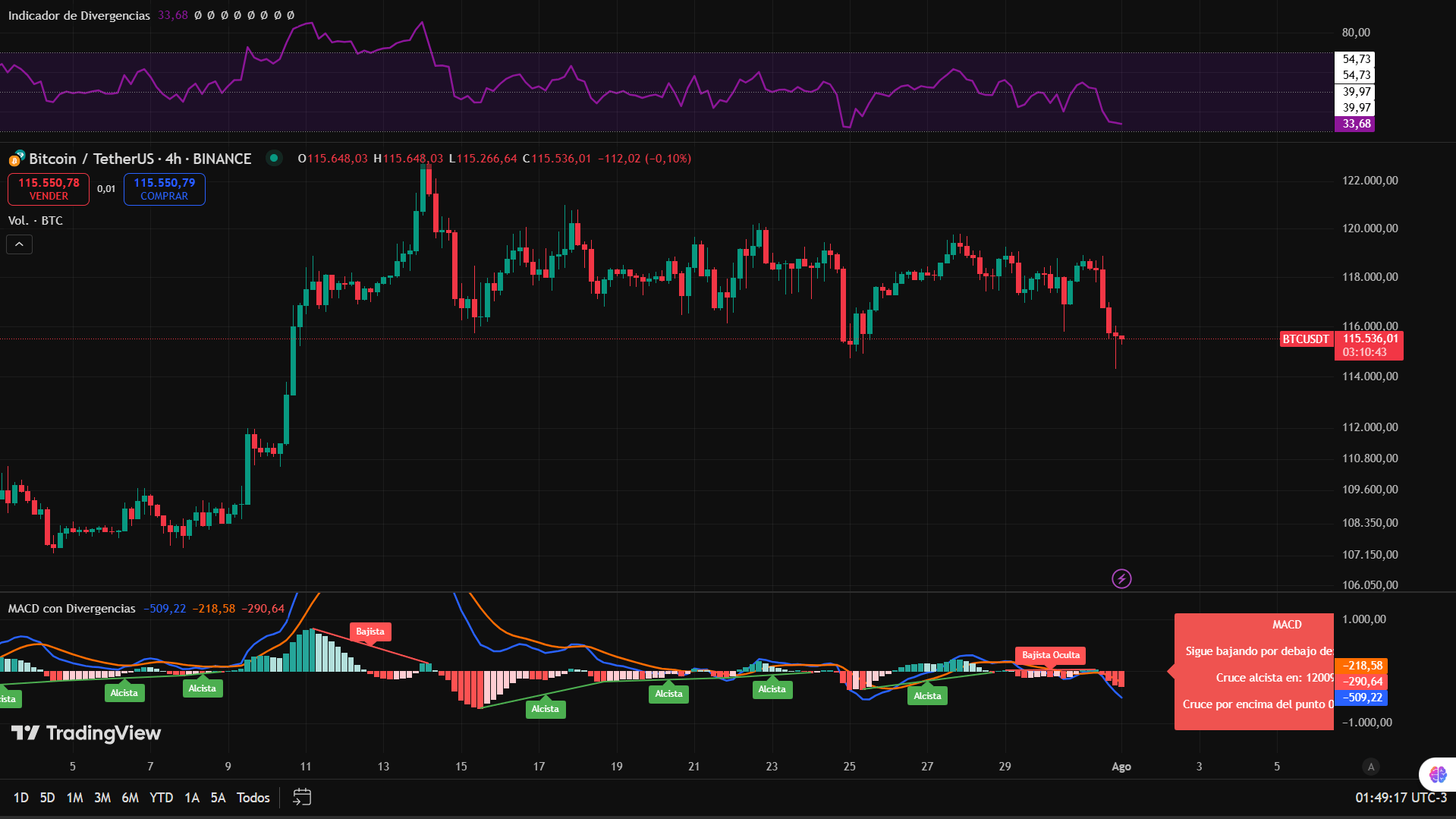Image resolution: width=1456 pixels, height=819 pixels.
Task: Click the 112.000,00 price scale value
Action: pos(1370,427)
